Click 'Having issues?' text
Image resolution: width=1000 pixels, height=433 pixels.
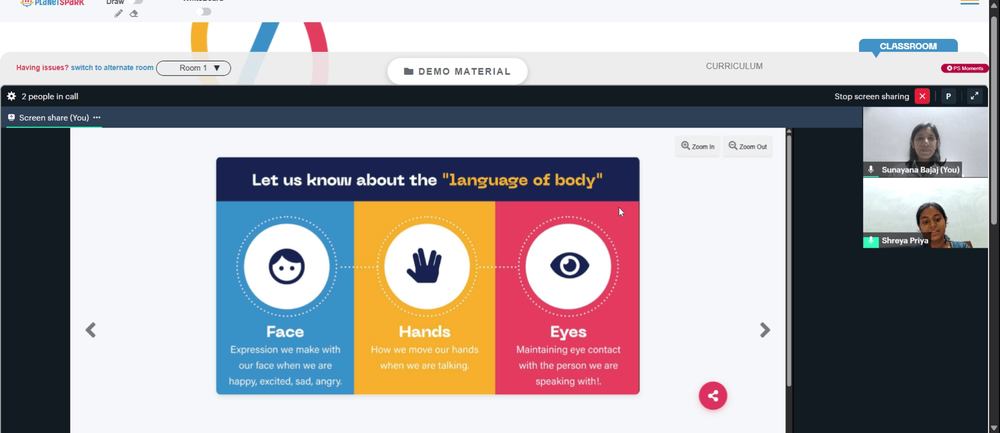click(42, 68)
